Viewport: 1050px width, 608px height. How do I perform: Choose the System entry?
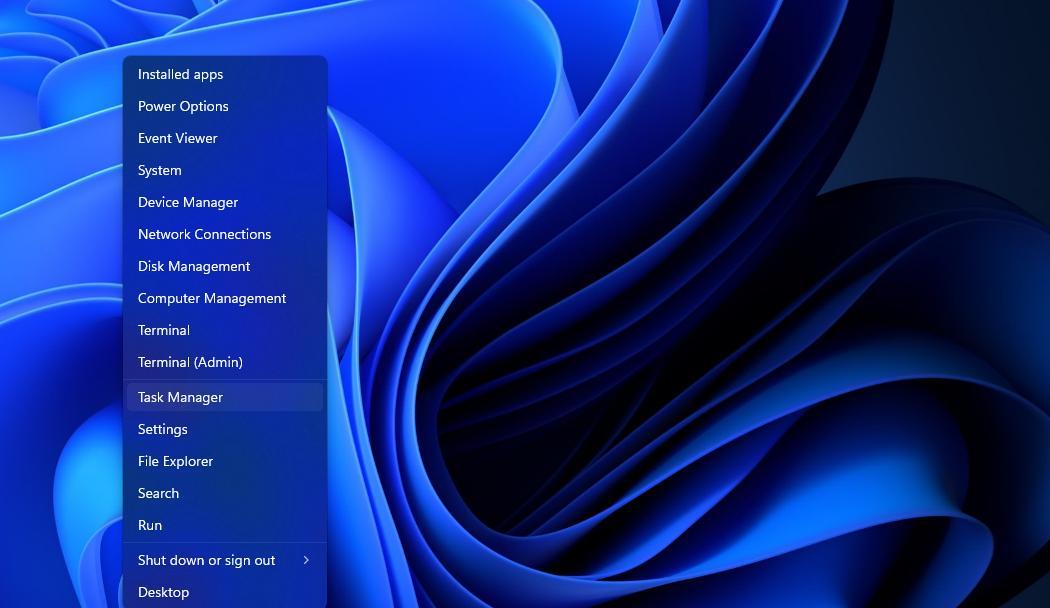pyautogui.click(x=225, y=171)
